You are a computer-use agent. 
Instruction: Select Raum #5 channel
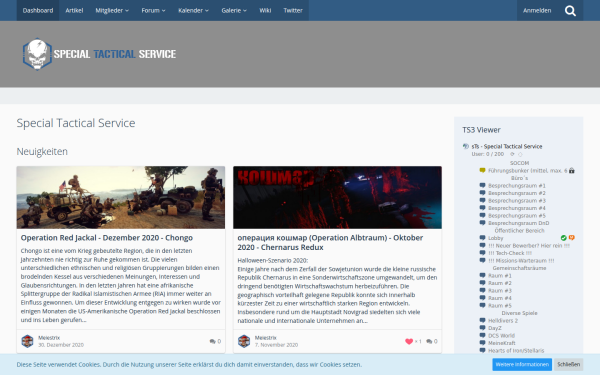tap(500, 305)
